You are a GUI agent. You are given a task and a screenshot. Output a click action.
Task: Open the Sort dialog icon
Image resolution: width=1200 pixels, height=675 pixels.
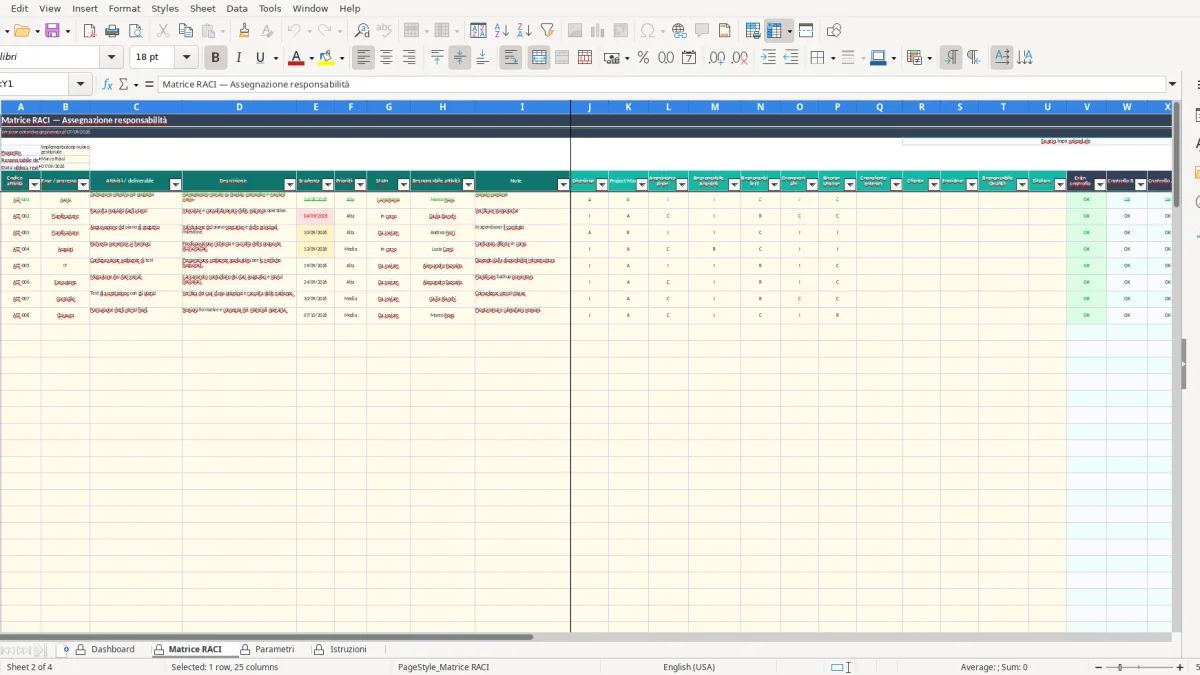pos(479,31)
